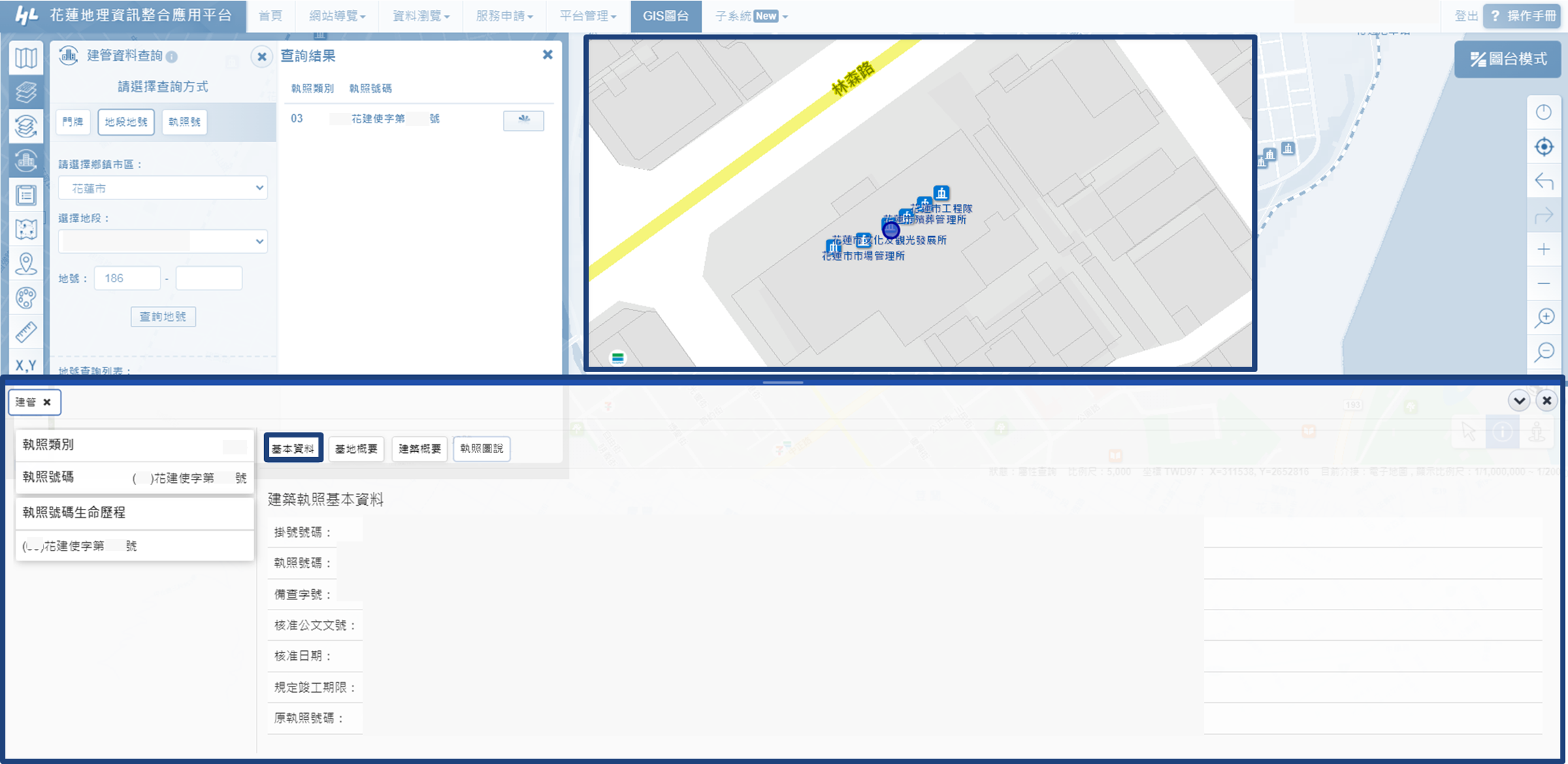The height and width of the screenshot is (764, 1568).
Task: Click the 地號 input field with 186
Action: (x=127, y=278)
